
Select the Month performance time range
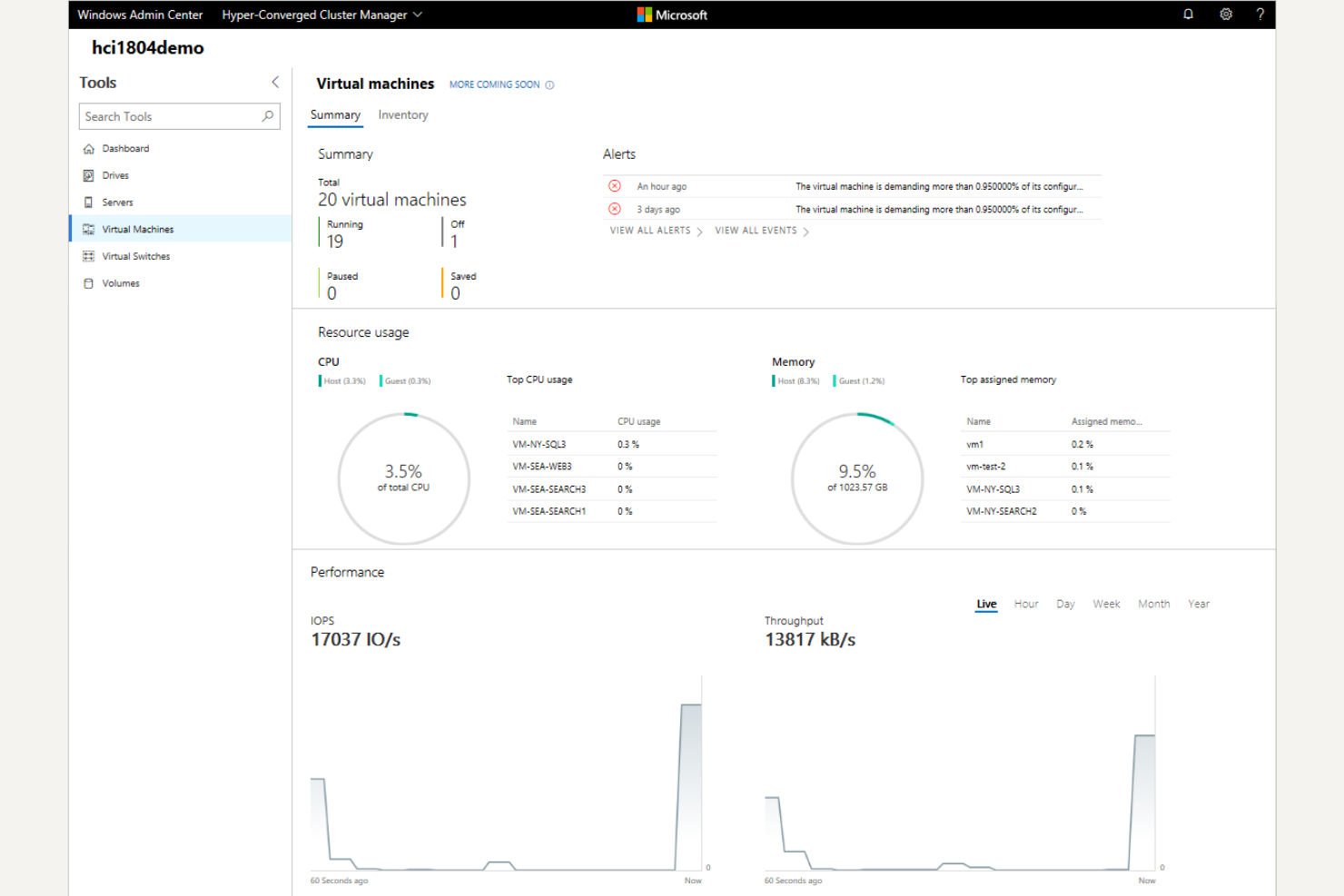(1153, 603)
